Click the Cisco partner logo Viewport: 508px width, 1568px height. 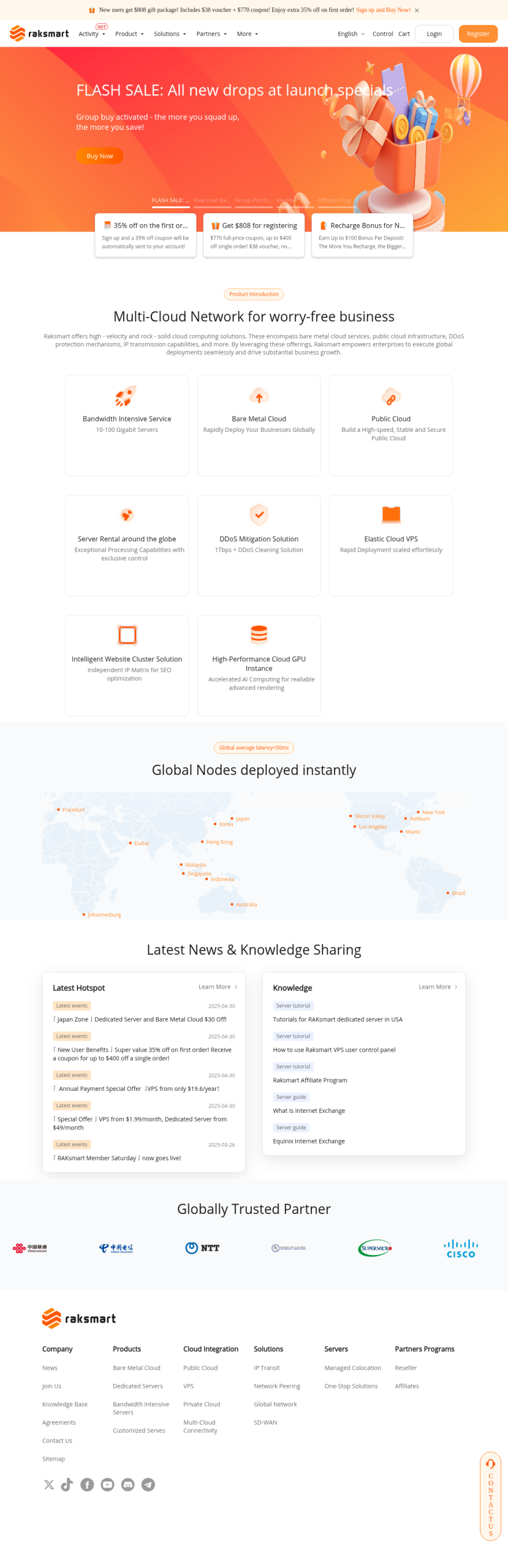point(461,1249)
